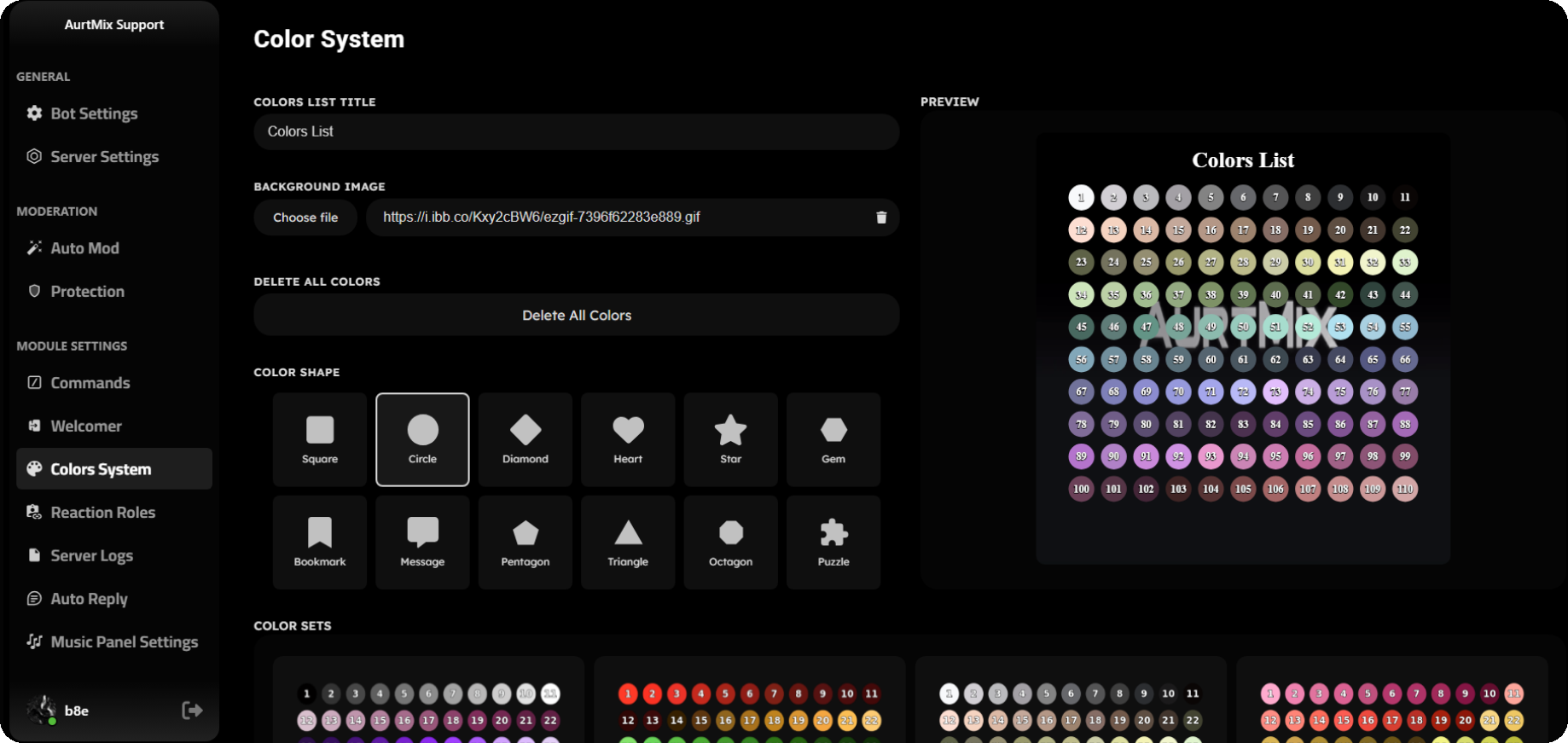Click the Colors List preview heading
The height and width of the screenshot is (743, 1568).
coord(1243,160)
